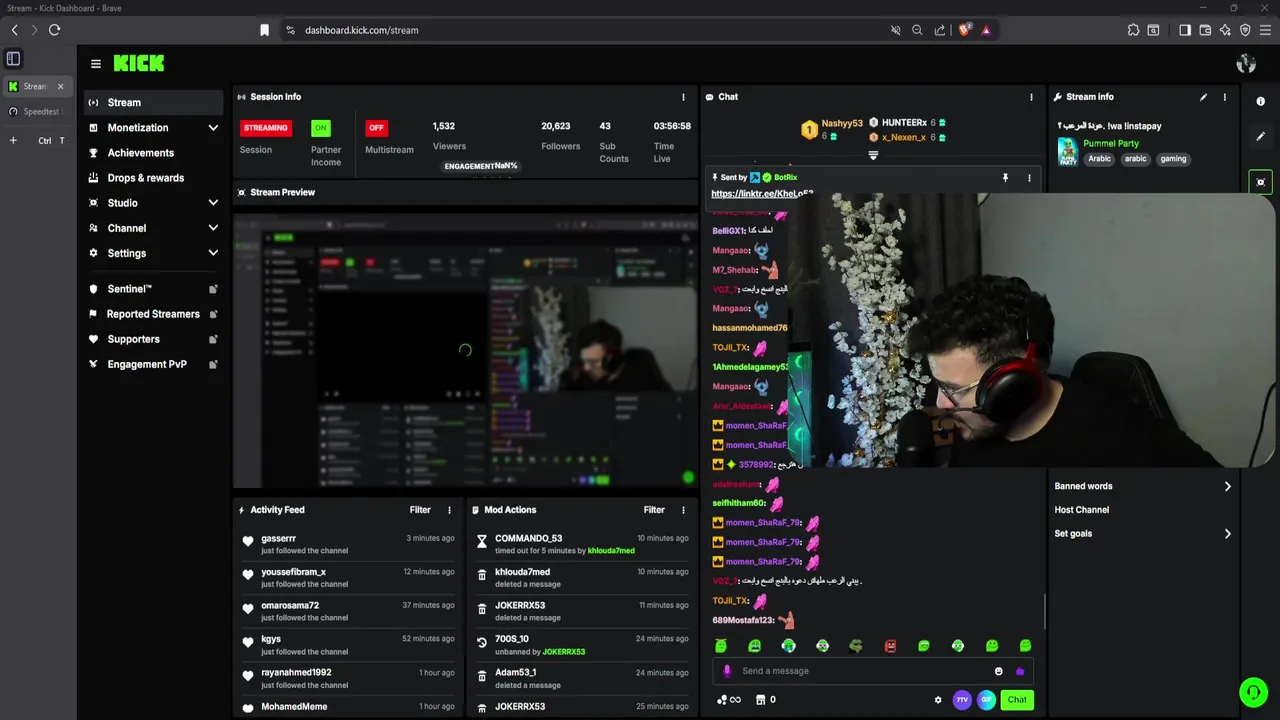
Task: Open browser extensions puzzle icon
Action: [x=1133, y=30]
